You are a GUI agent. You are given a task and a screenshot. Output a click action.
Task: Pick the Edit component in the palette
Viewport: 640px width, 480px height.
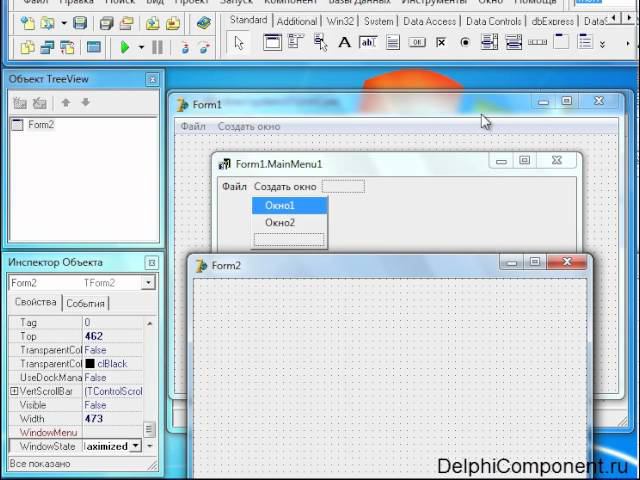click(368, 42)
